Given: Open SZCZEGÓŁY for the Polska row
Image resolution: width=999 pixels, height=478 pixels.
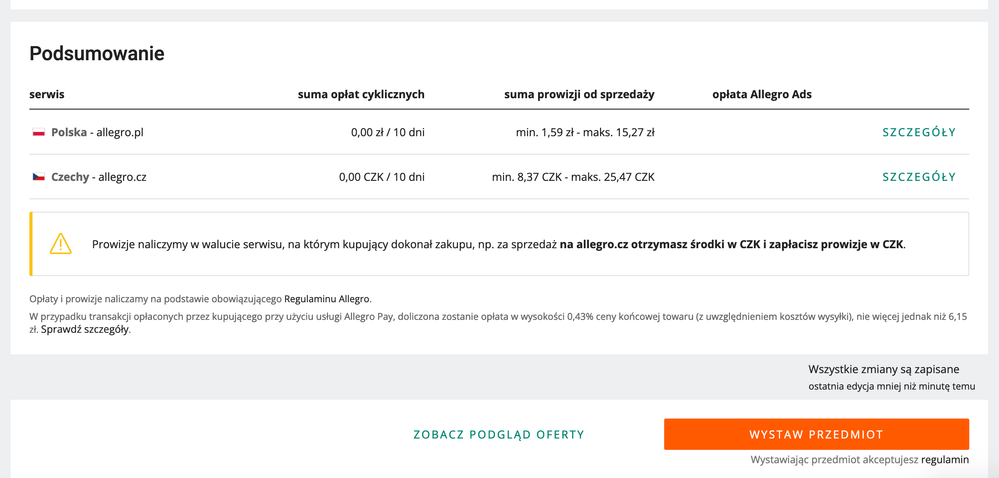Looking at the screenshot, I should 918,132.
